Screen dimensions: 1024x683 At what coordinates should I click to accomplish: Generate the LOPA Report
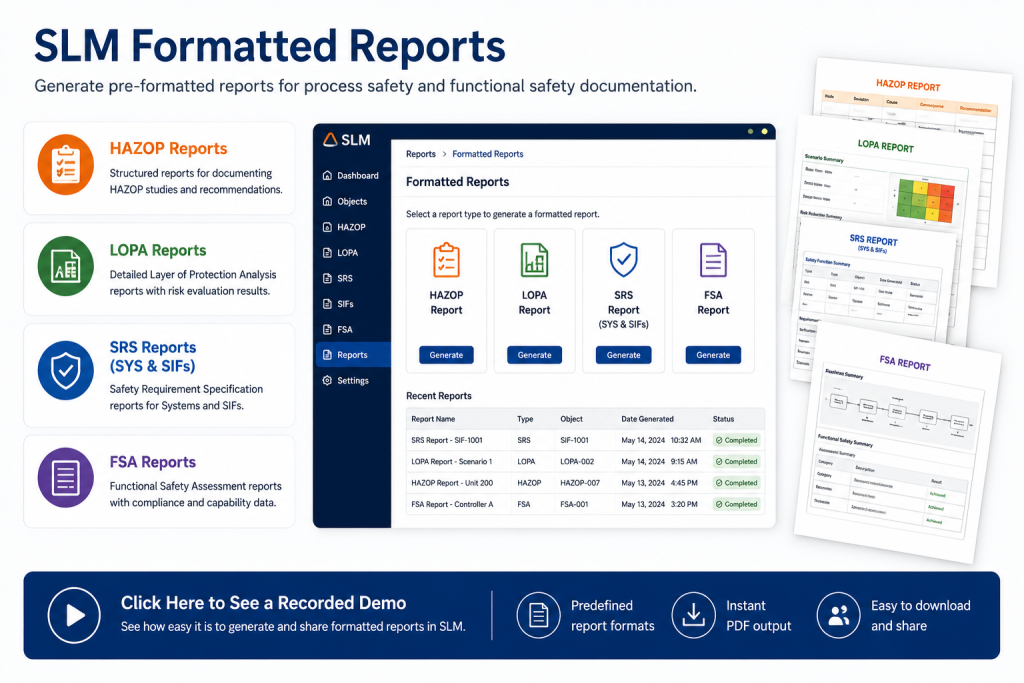pyautogui.click(x=534, y=355)
